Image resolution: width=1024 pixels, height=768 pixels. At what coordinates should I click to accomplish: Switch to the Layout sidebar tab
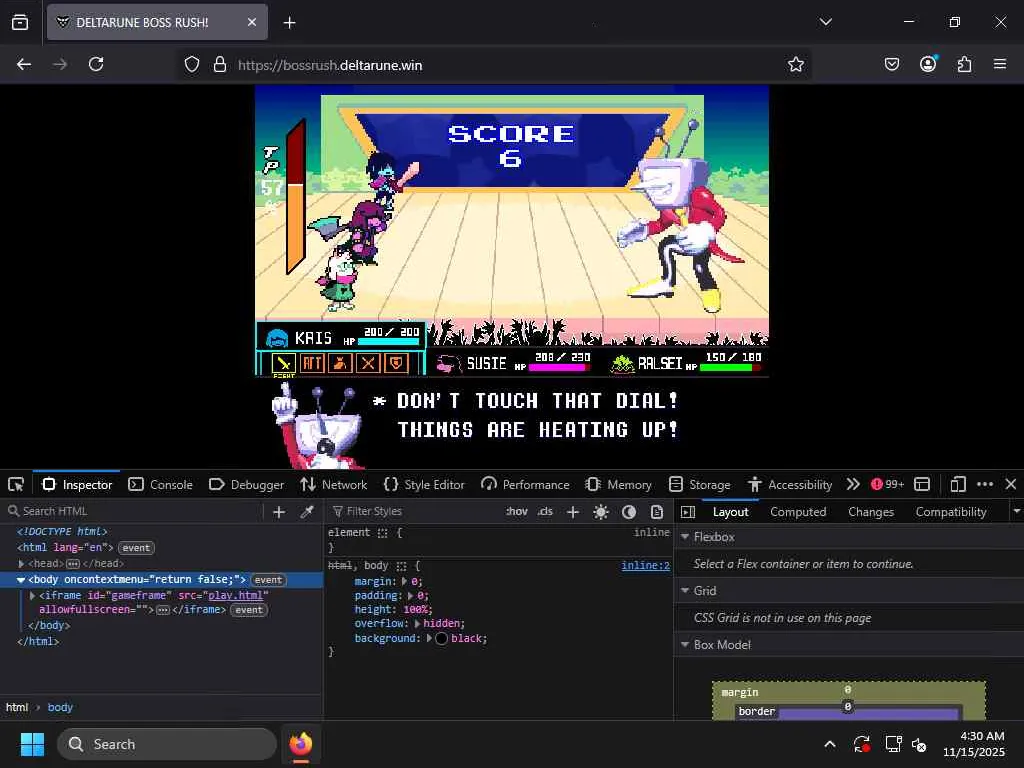(730, 512)
